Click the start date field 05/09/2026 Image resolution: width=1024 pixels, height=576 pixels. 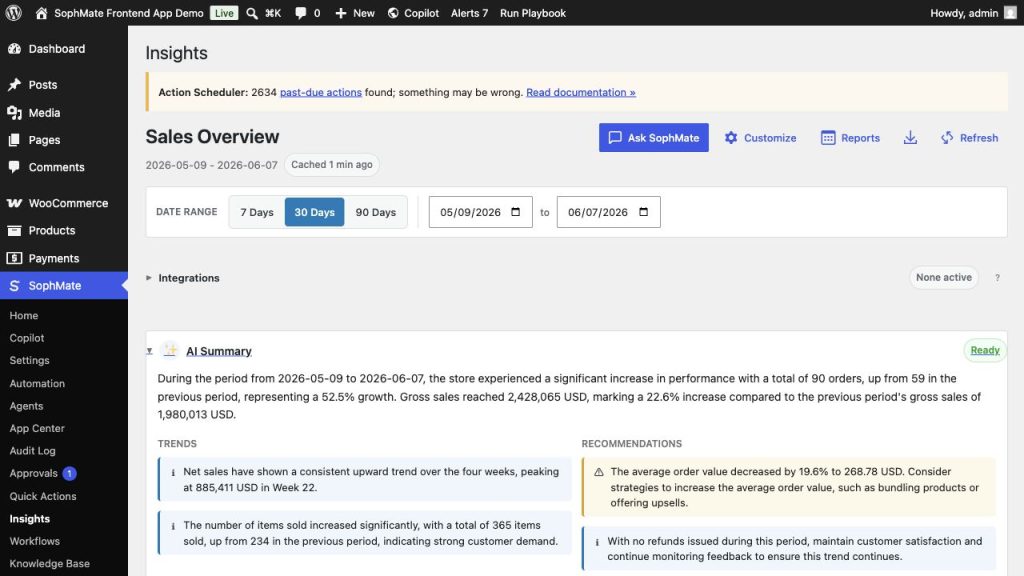tap(481, 212)
